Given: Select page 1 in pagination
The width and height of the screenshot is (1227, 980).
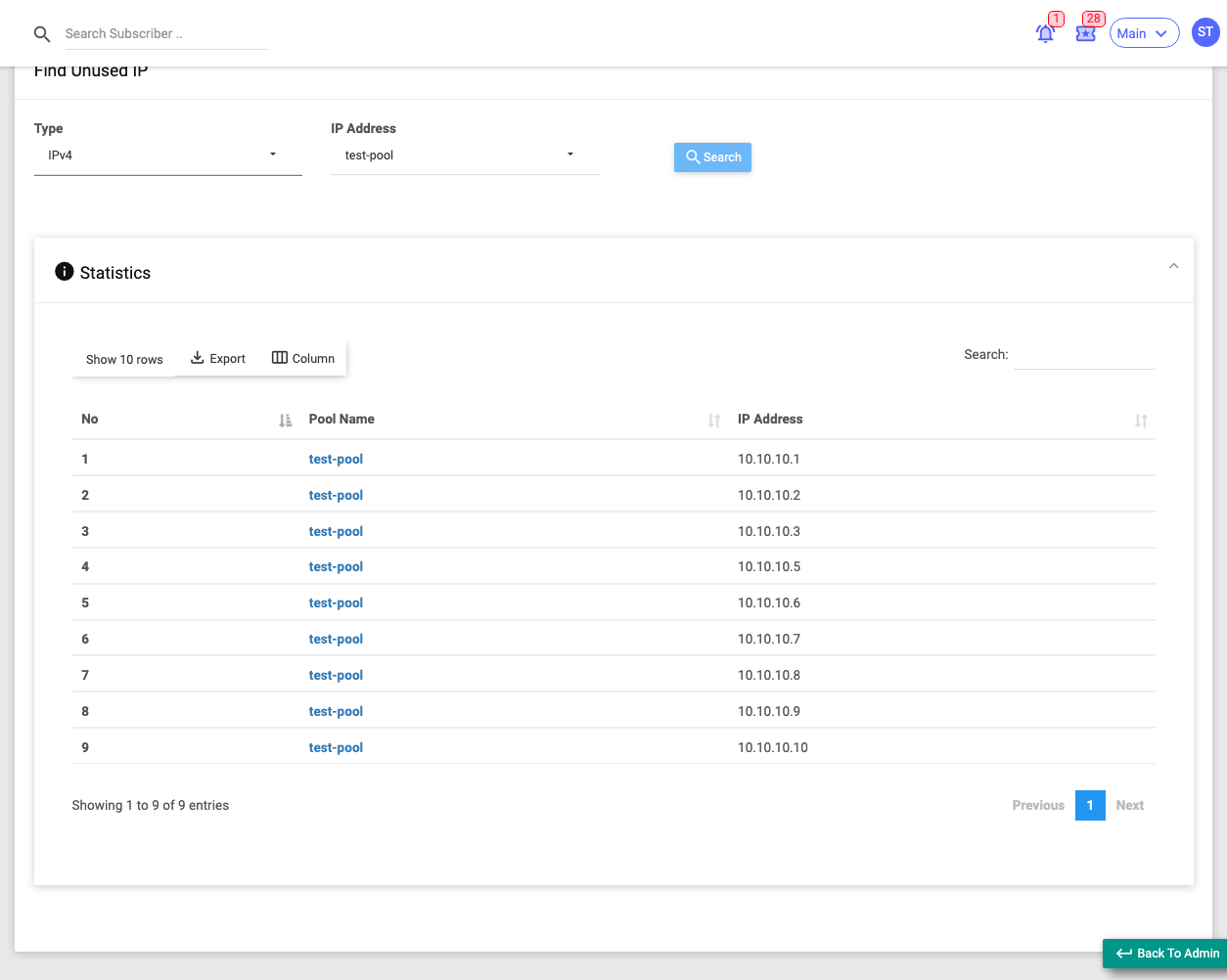Looking at the screenshot, I should (x=1090, y=805).
